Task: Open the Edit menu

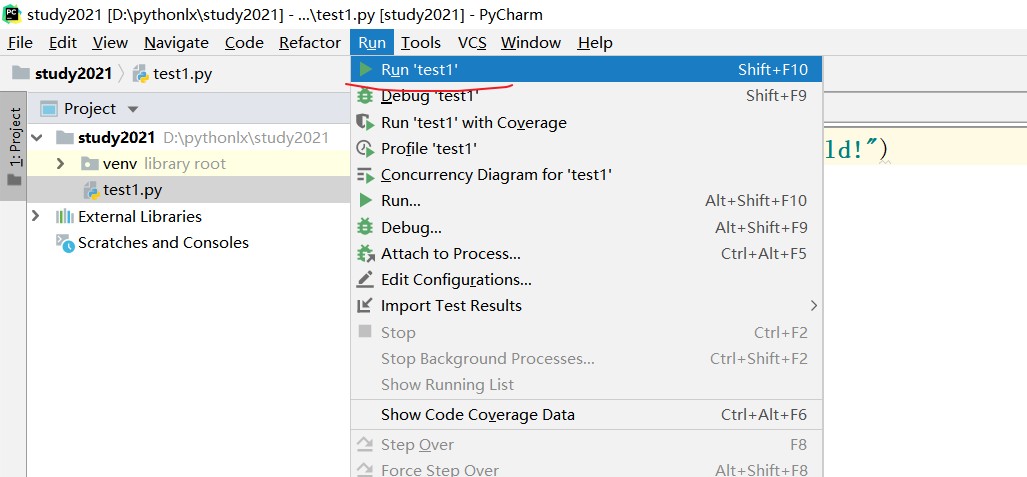Action: tap(63, 43)
